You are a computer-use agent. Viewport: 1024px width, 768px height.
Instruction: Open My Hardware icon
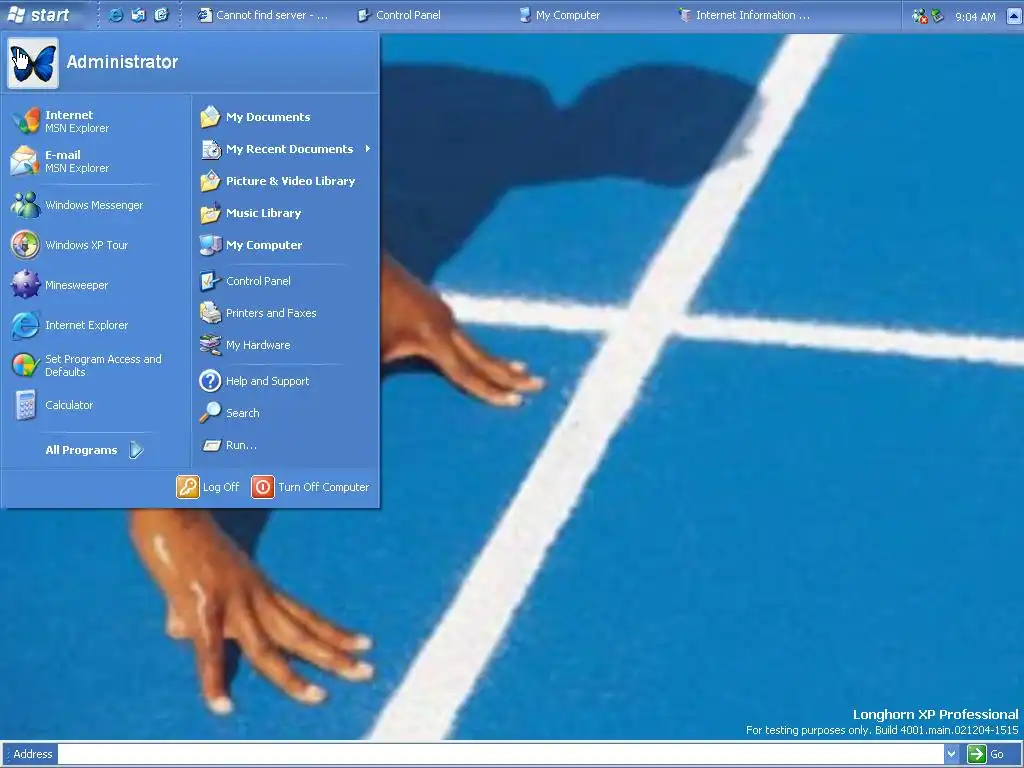210,345
